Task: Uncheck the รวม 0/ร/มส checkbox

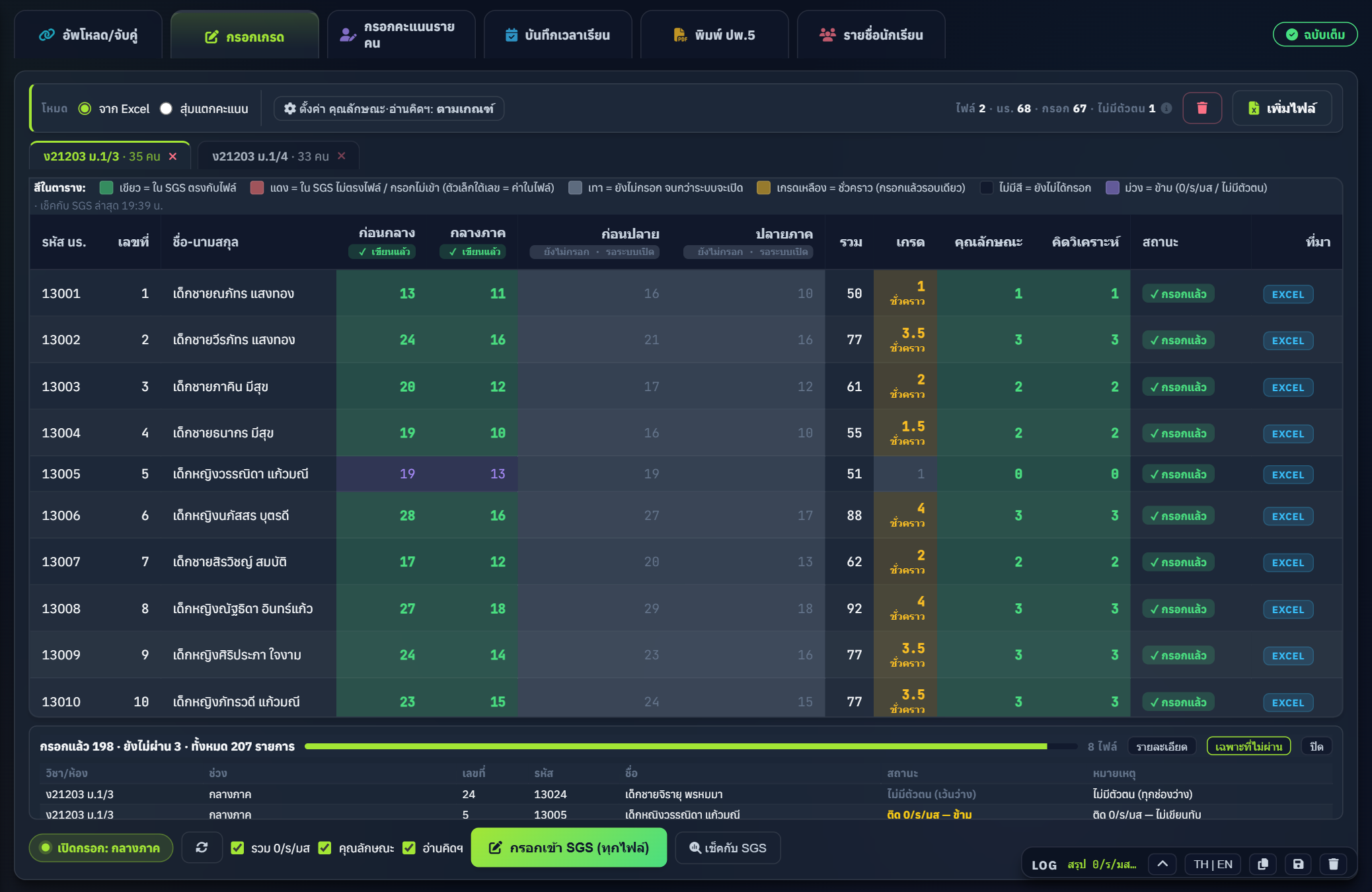Action: pyautogui.click(x=237, y=848)
